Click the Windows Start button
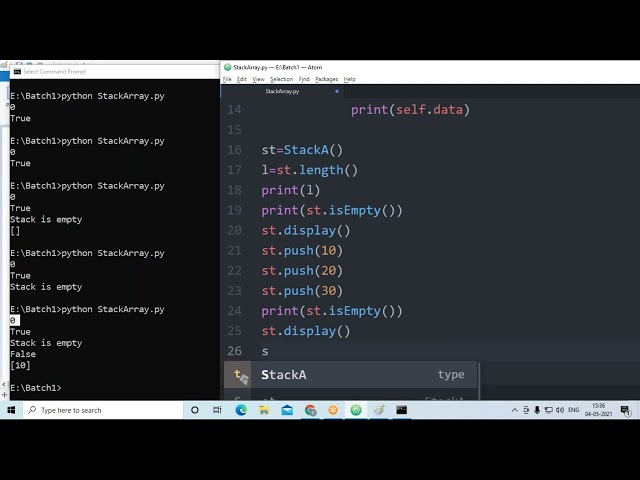The height and width of the screenshot is (480, 640). [11, 410]
